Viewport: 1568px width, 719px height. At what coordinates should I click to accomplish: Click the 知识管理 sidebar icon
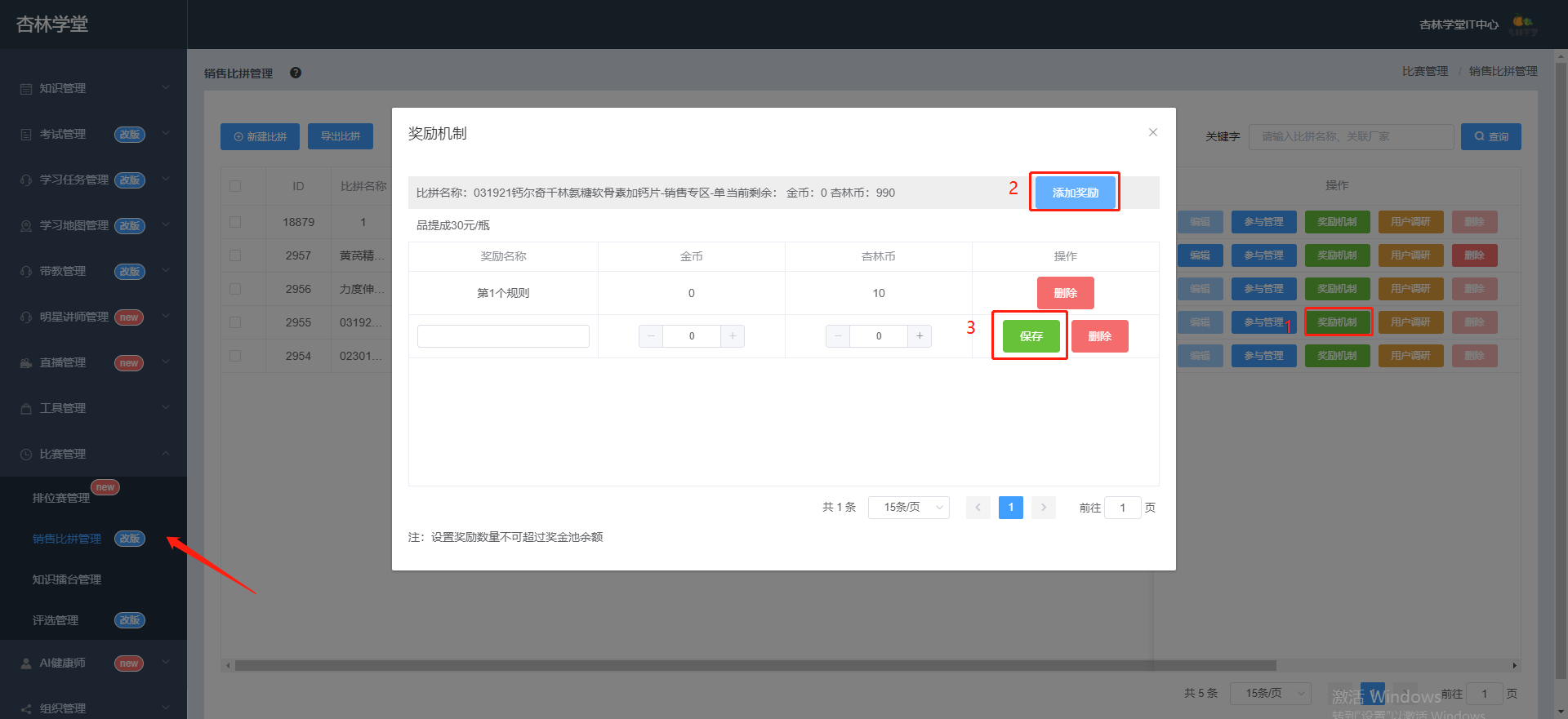tap(26, 88)
